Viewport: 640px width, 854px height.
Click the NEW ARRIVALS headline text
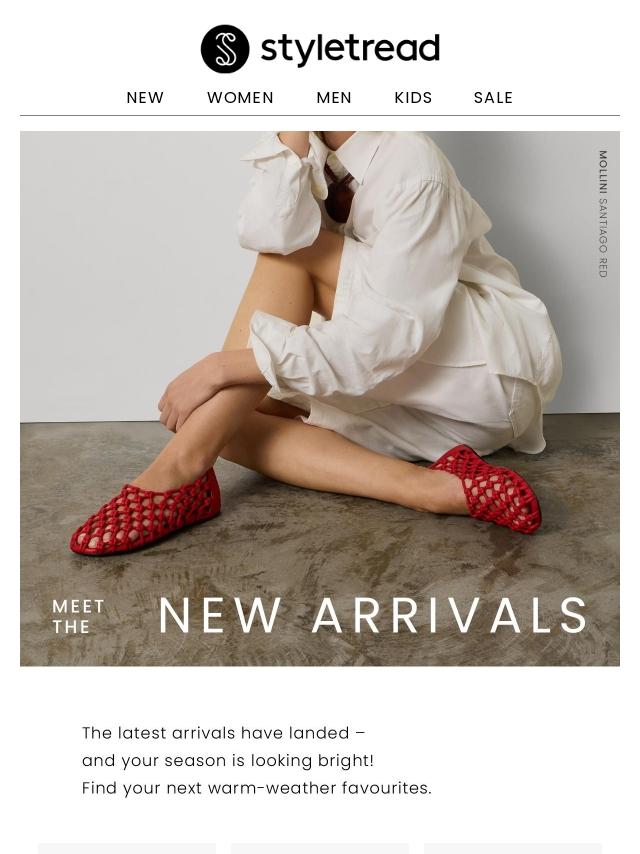[x=374, y=615]
